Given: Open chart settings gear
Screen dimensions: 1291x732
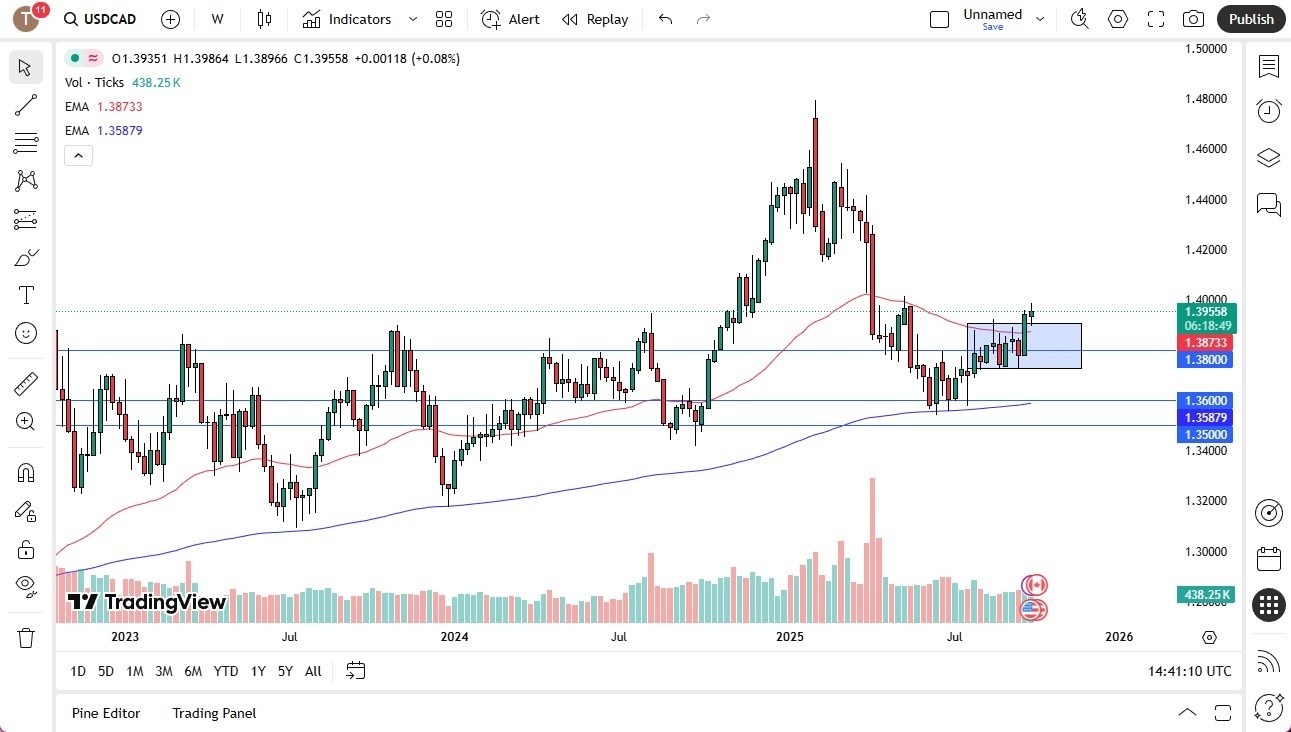Looking at the screenshot, I should pyautogui.click(x=1117, y=19).
